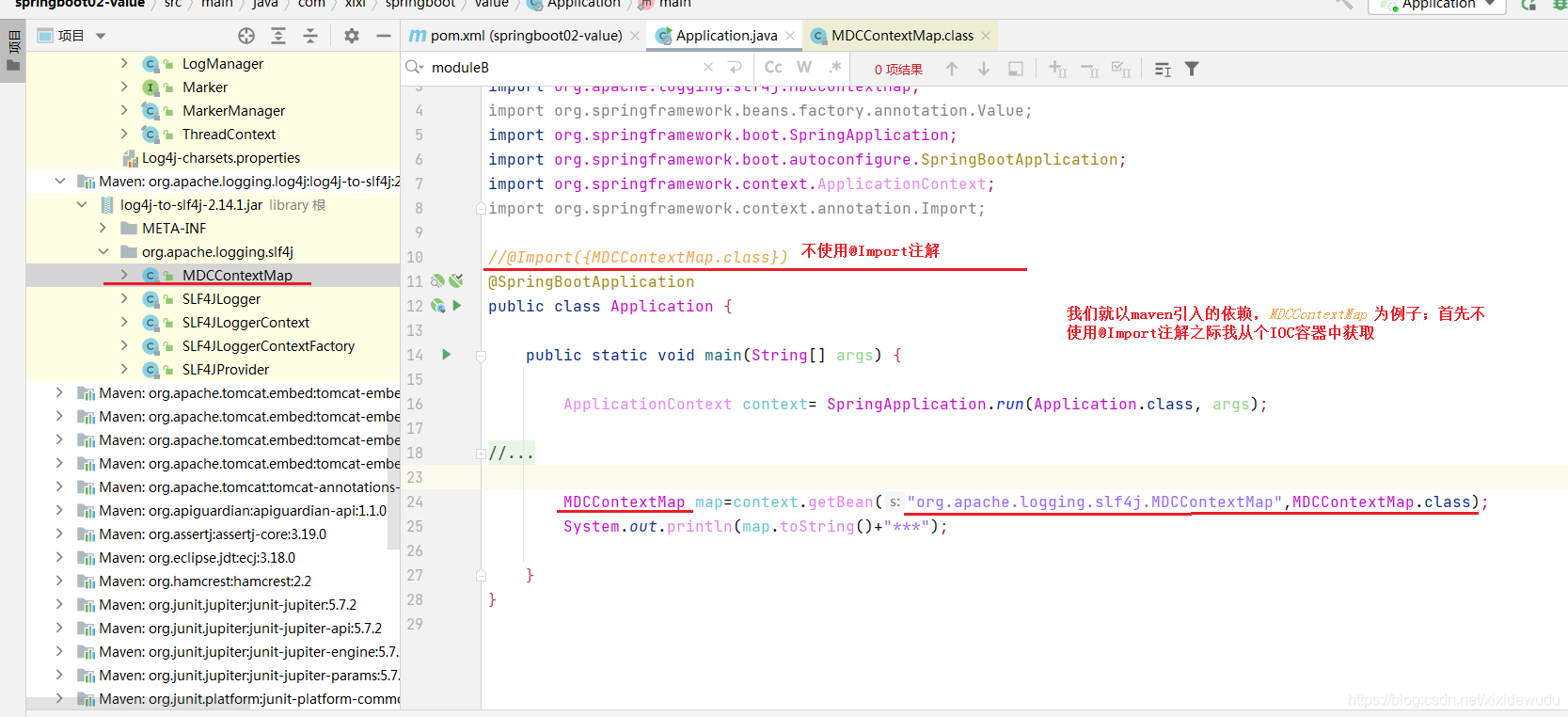Viewport: 1568px width, 717px height.
Task: Clear the moduleB search text
Action: click(708, 68)
